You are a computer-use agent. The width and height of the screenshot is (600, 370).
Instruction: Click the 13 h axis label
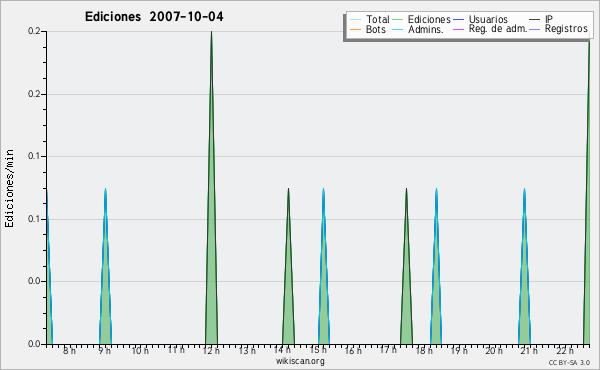(247, 350)
